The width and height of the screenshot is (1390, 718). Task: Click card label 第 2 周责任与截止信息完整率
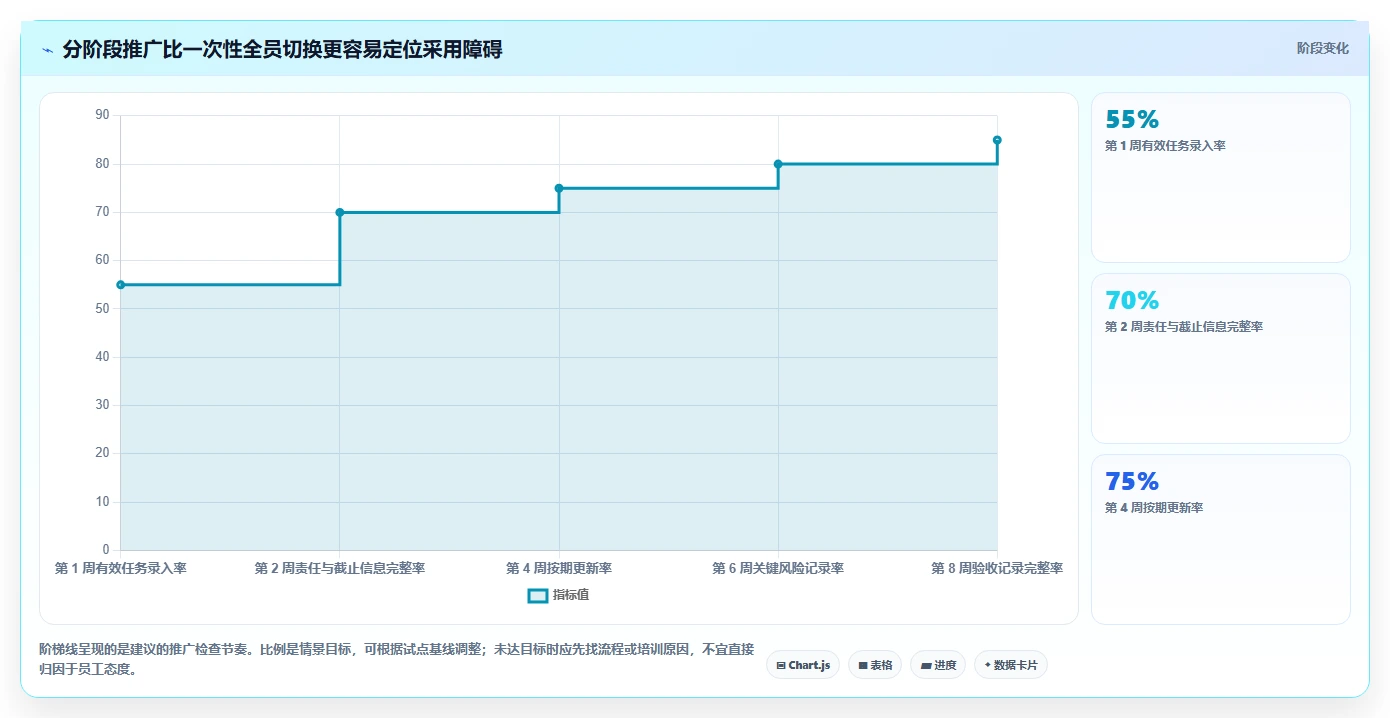tap(1184, 327)
